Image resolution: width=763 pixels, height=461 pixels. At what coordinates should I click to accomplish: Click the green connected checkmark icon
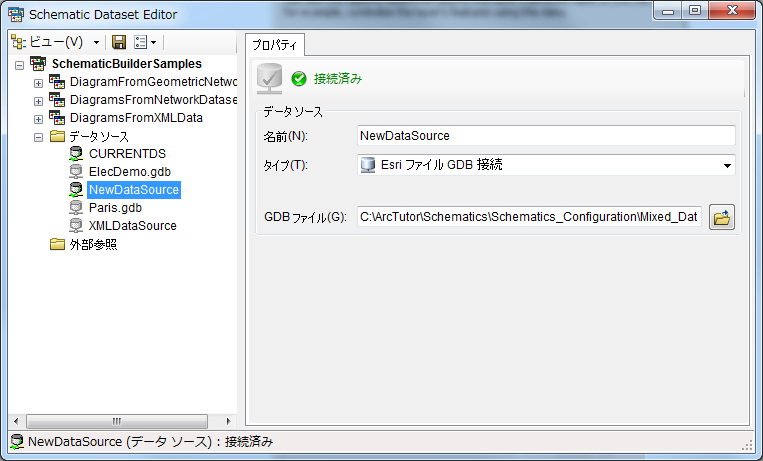pyautogui.click(x=299, y=78)
